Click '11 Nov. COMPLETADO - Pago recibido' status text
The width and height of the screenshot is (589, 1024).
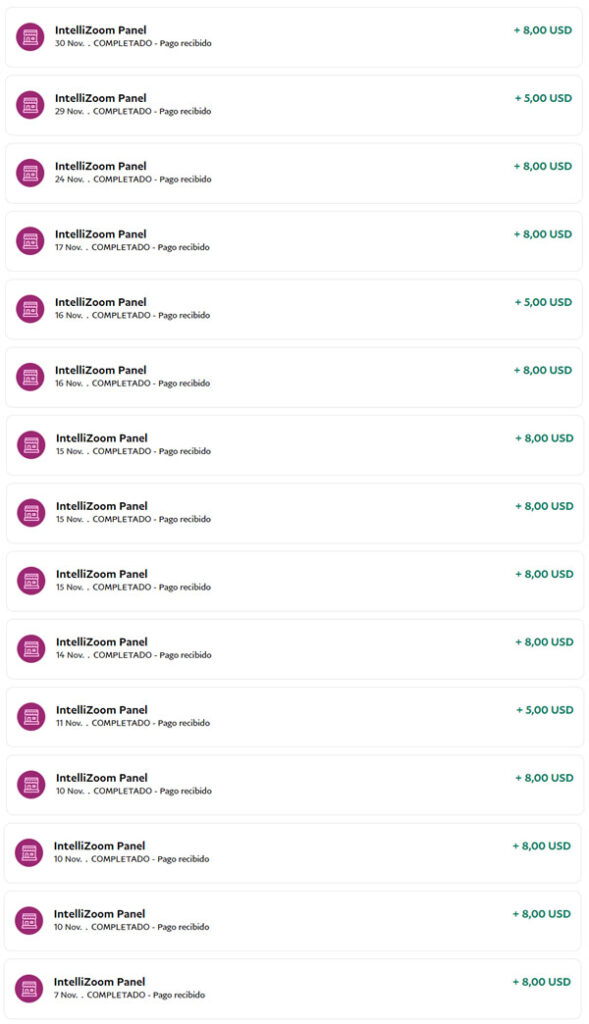tap(133, 723)
